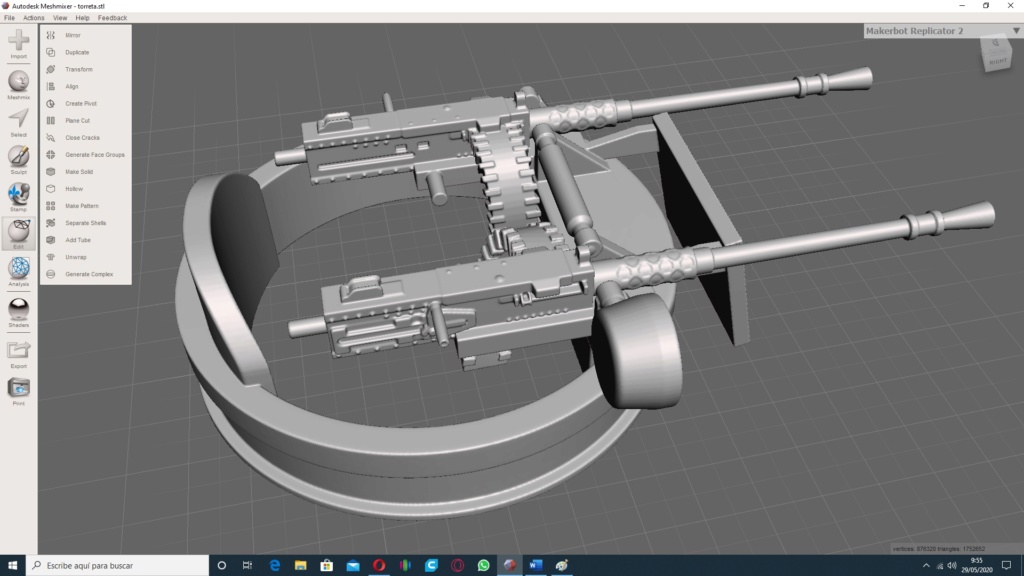Viewport: 1024px width, 576px height.
Task: Click the Duplicate command icon
Action: (51, 52)
